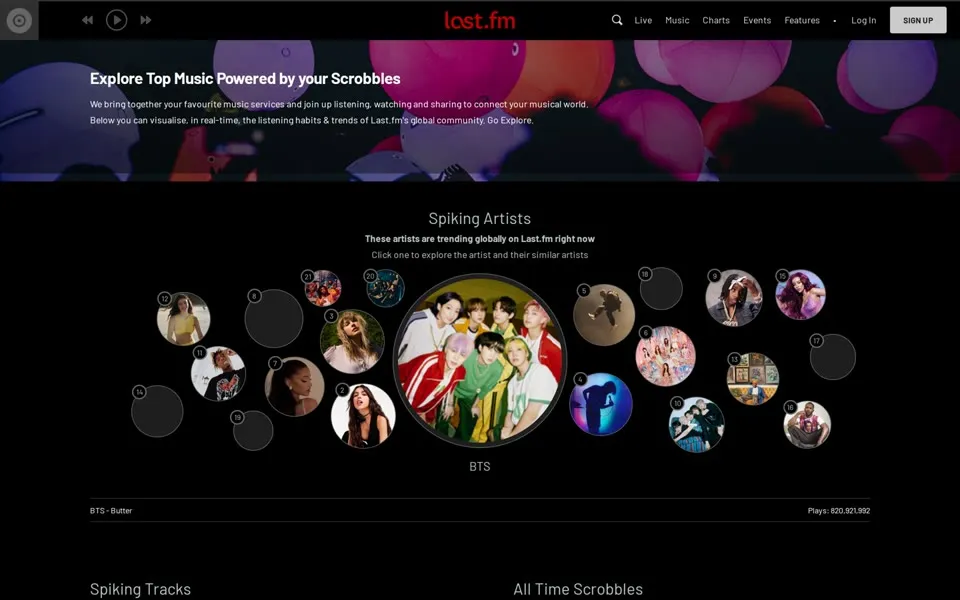Select empty artist bubble number 19
Viewport: 960px width, 600px height.
coord(253,430)
